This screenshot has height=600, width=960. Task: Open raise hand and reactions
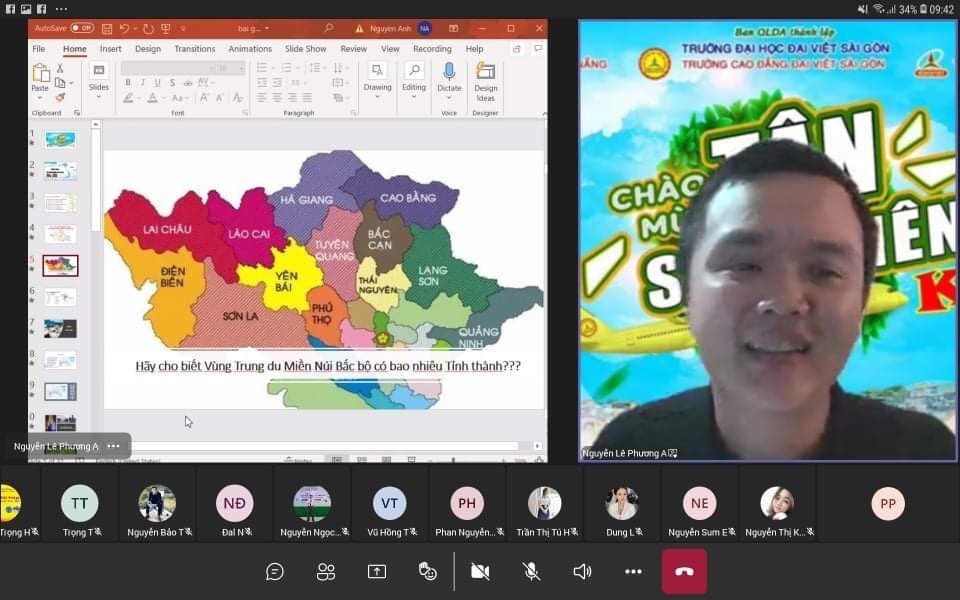click(x=428, y=571)
